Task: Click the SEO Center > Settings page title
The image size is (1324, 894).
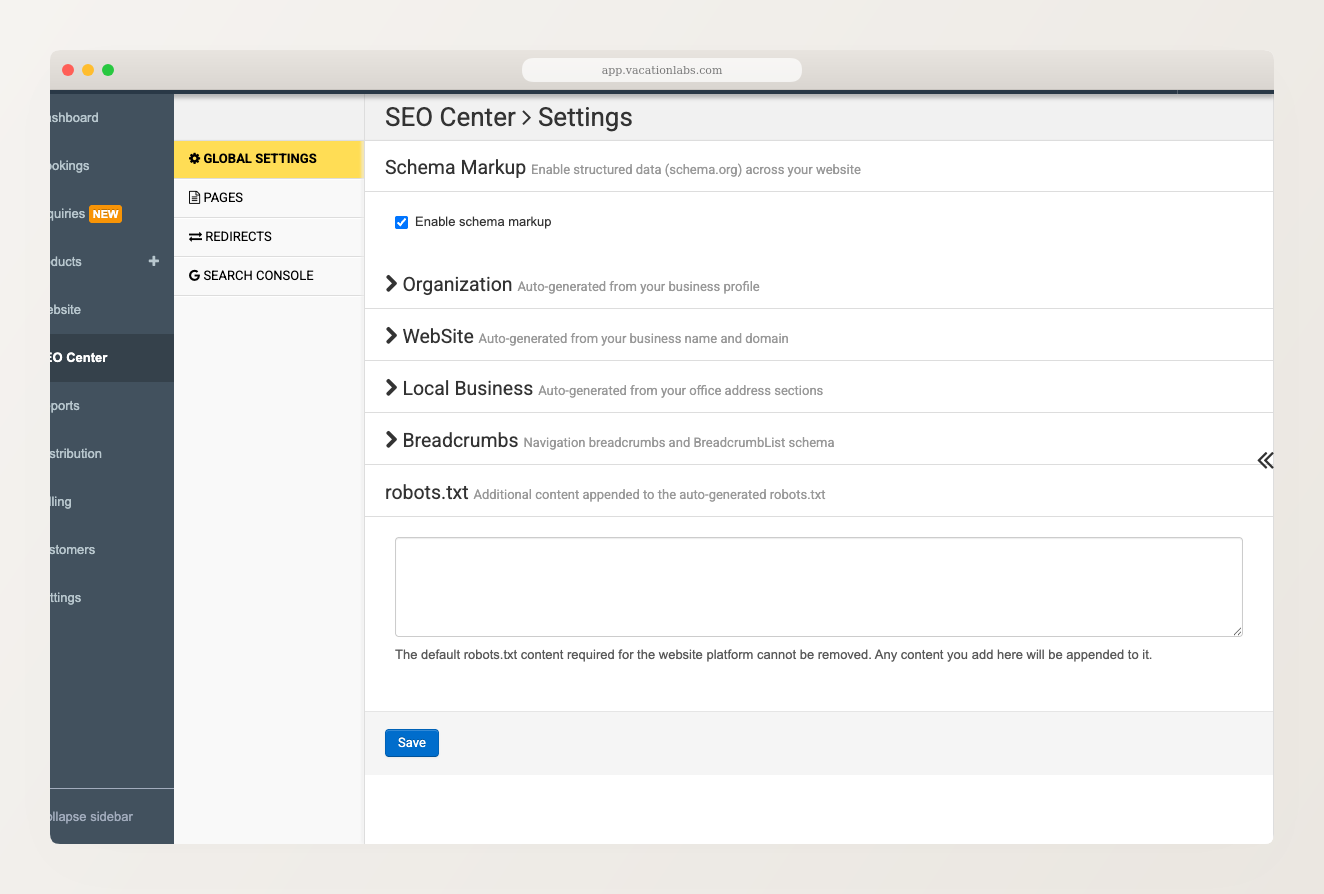Action: pyautogui.click(x=509, y=117)
